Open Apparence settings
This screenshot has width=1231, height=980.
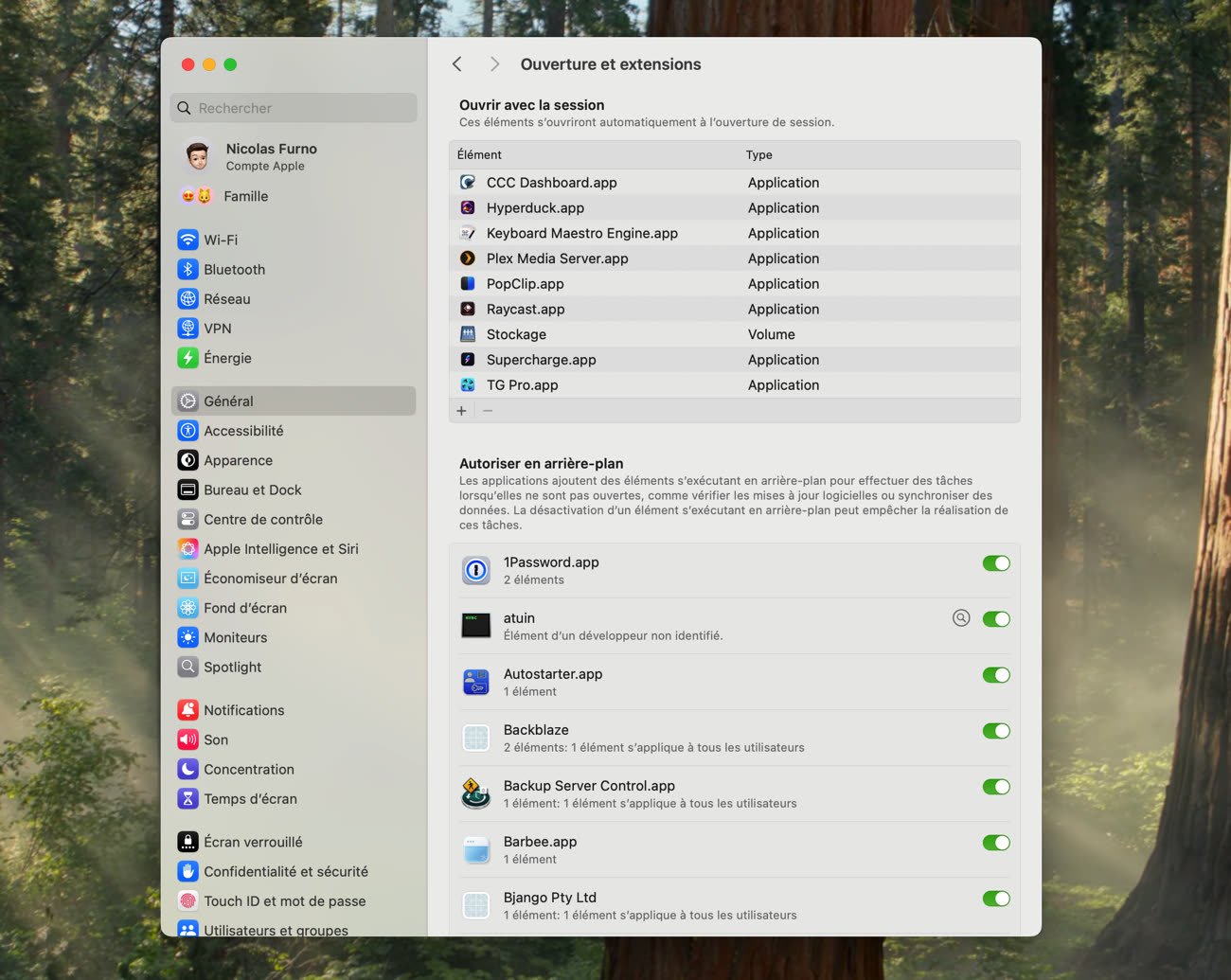pyautogui.click(x=294, y=459)
